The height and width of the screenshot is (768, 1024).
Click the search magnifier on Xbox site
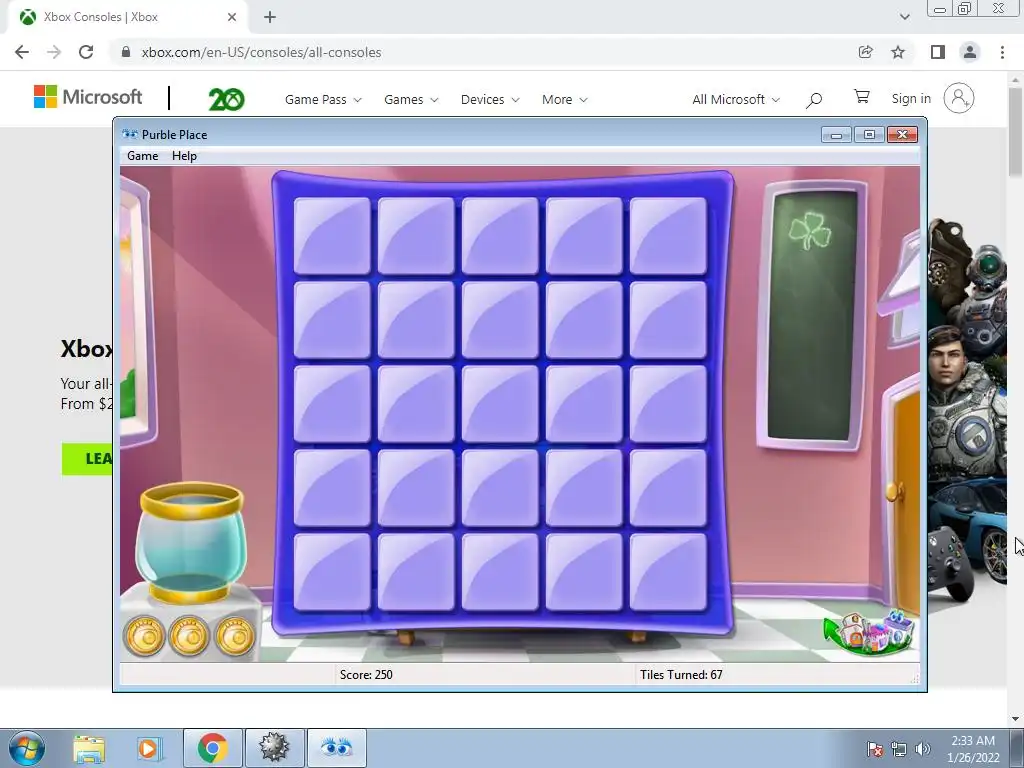click(814, 100)
